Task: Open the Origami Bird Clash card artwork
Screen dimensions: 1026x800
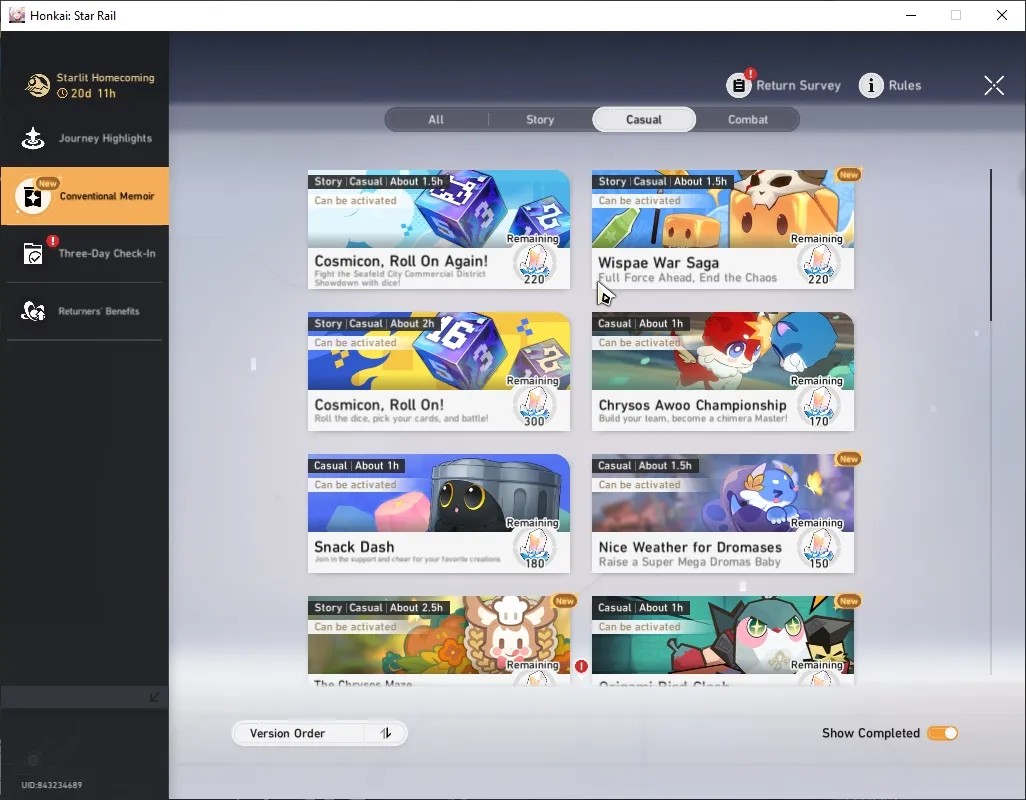Action: pos(722,635)
